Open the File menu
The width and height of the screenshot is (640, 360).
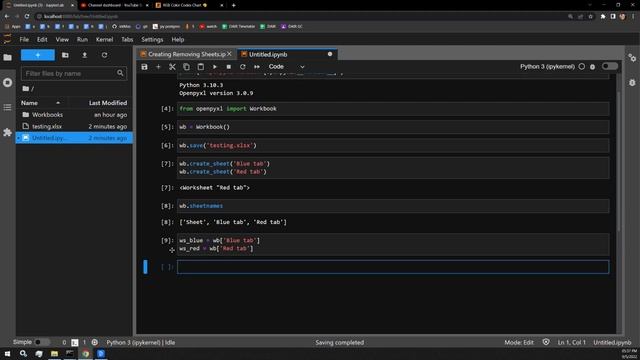click(x=24, y=40)
